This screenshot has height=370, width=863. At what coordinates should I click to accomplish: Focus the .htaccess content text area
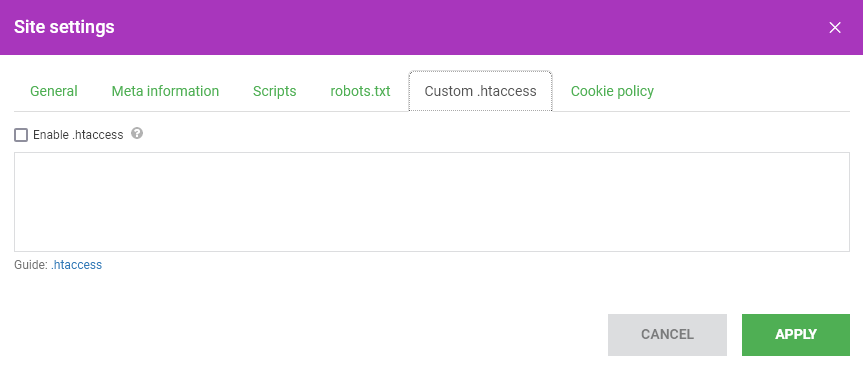[432, 202]
